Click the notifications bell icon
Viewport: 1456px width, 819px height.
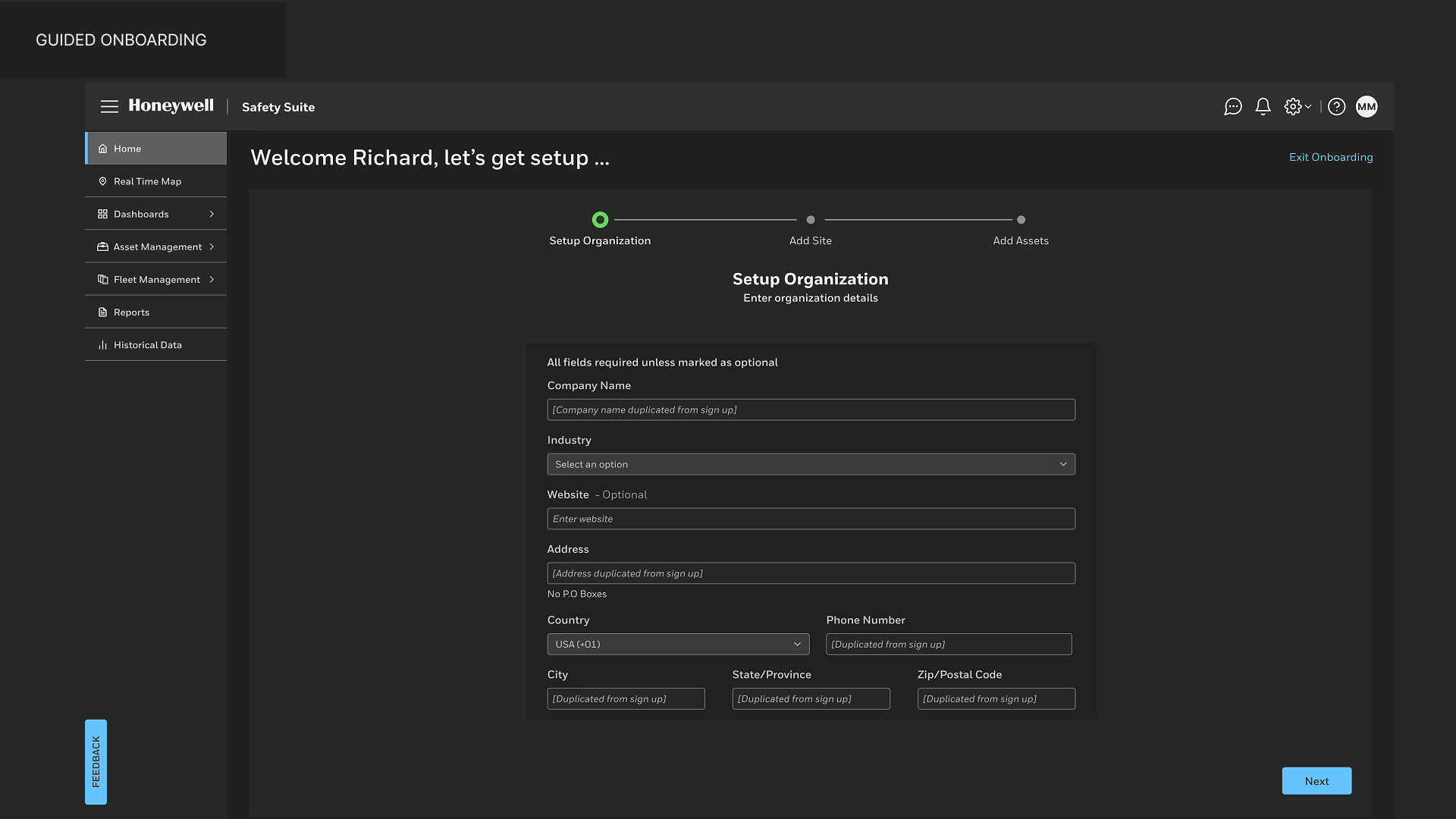click(1263, 107)
